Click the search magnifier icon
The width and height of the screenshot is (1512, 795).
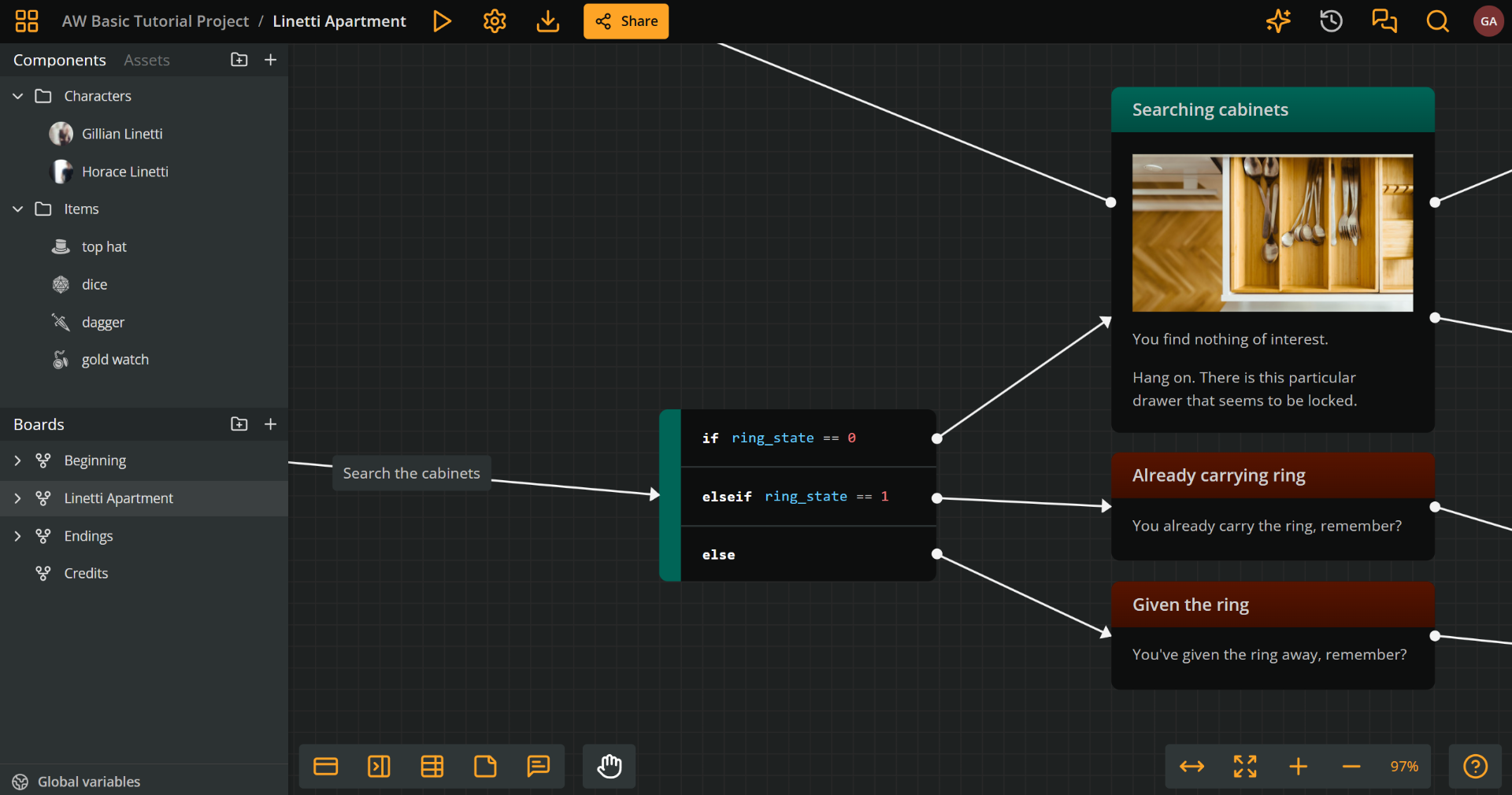point(1437,21)
